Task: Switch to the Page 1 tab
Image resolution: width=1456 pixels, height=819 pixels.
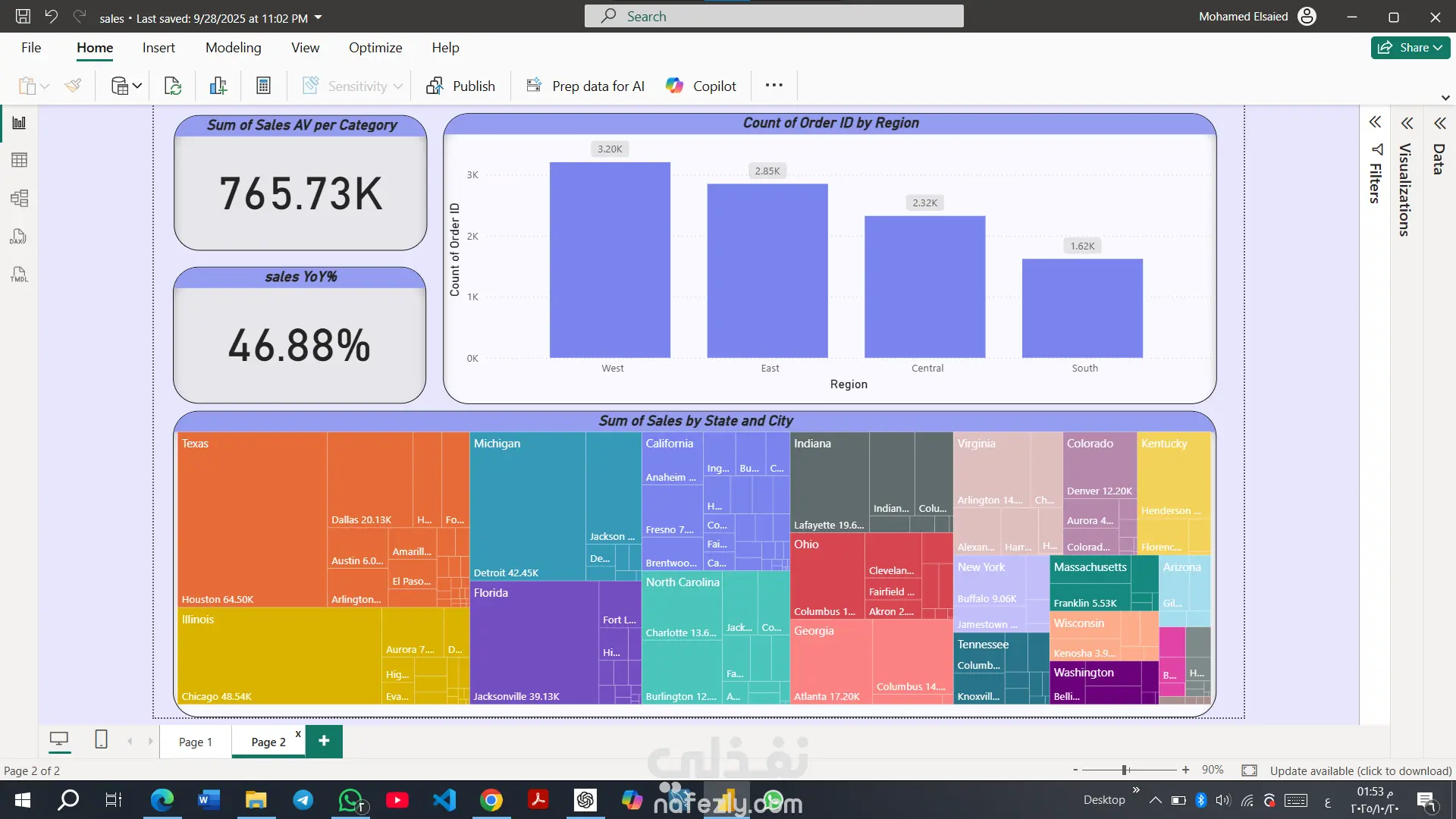Action: [x=195, y=742]
